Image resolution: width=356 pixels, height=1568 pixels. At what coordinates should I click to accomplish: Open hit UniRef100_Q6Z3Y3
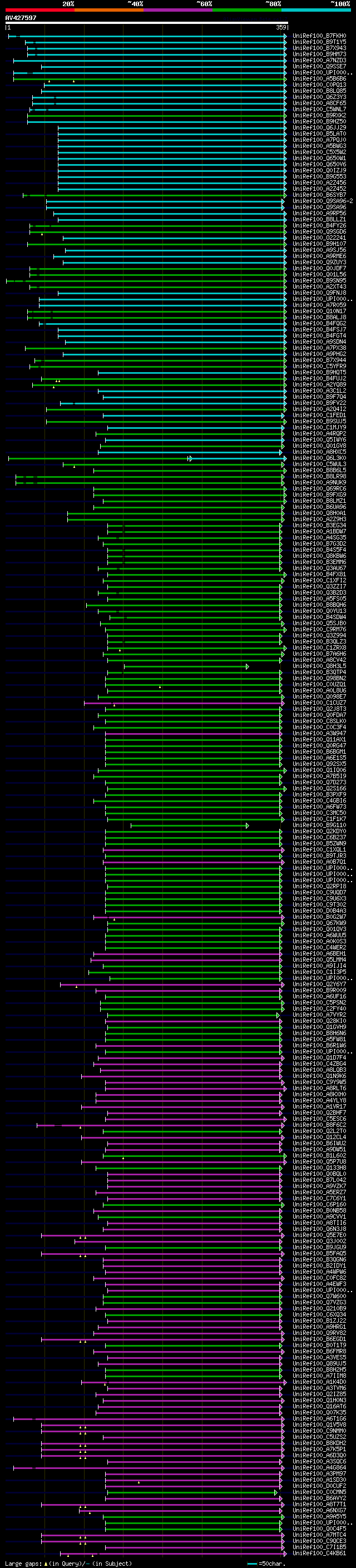coord(319,97)
